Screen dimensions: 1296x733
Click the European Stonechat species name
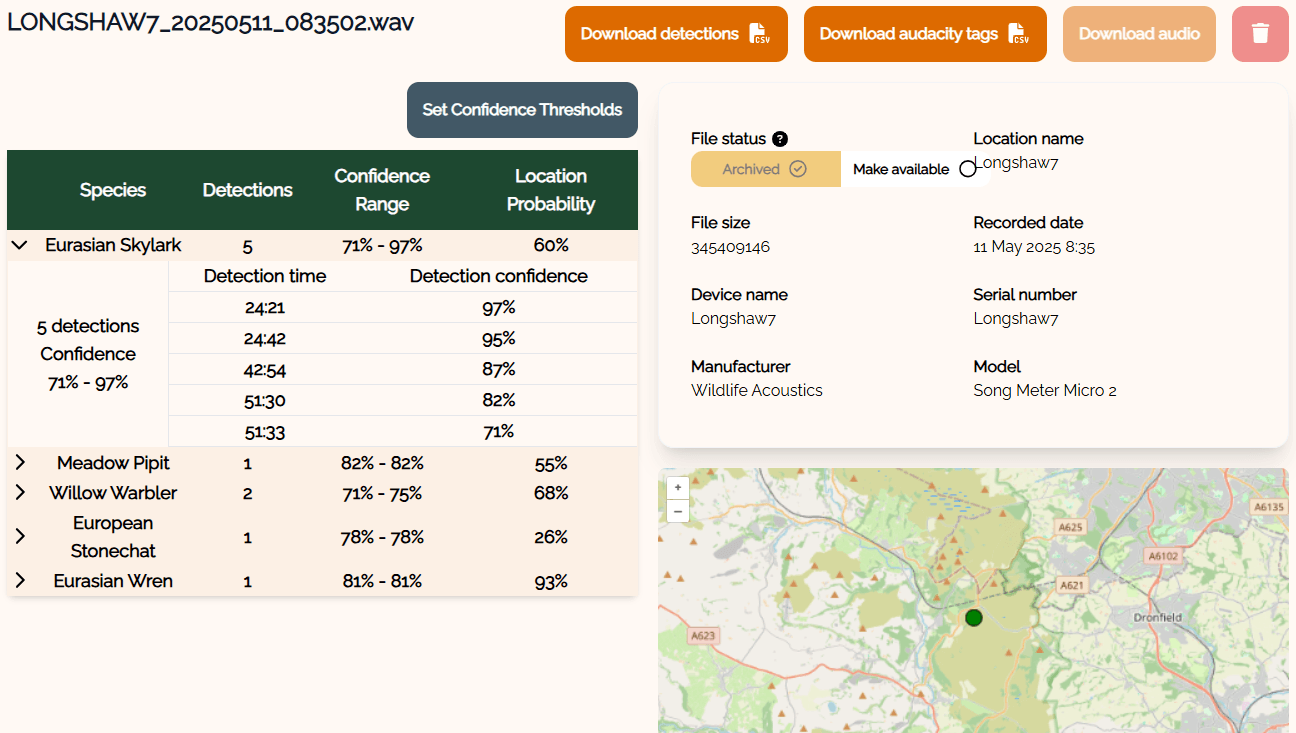pos(113,537)
